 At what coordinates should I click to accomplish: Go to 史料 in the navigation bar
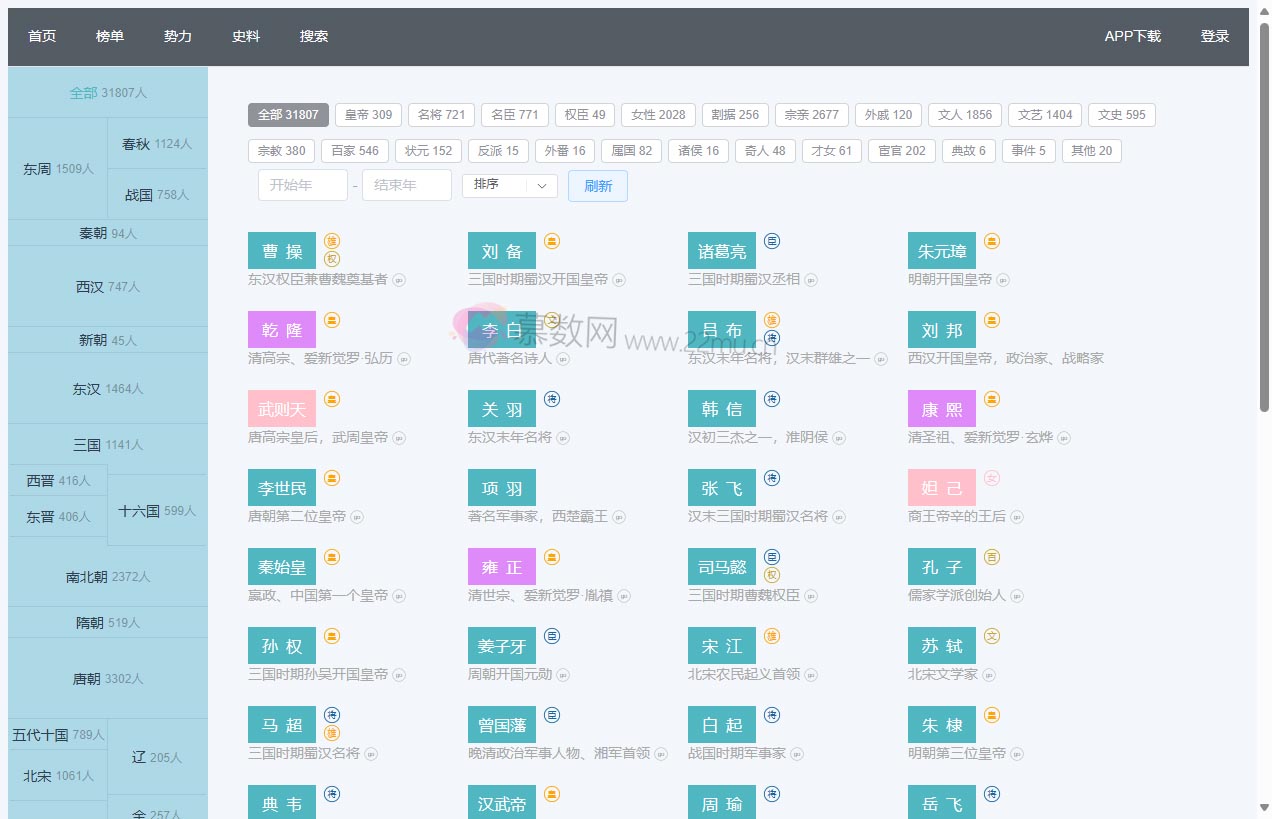click(246, 36)
